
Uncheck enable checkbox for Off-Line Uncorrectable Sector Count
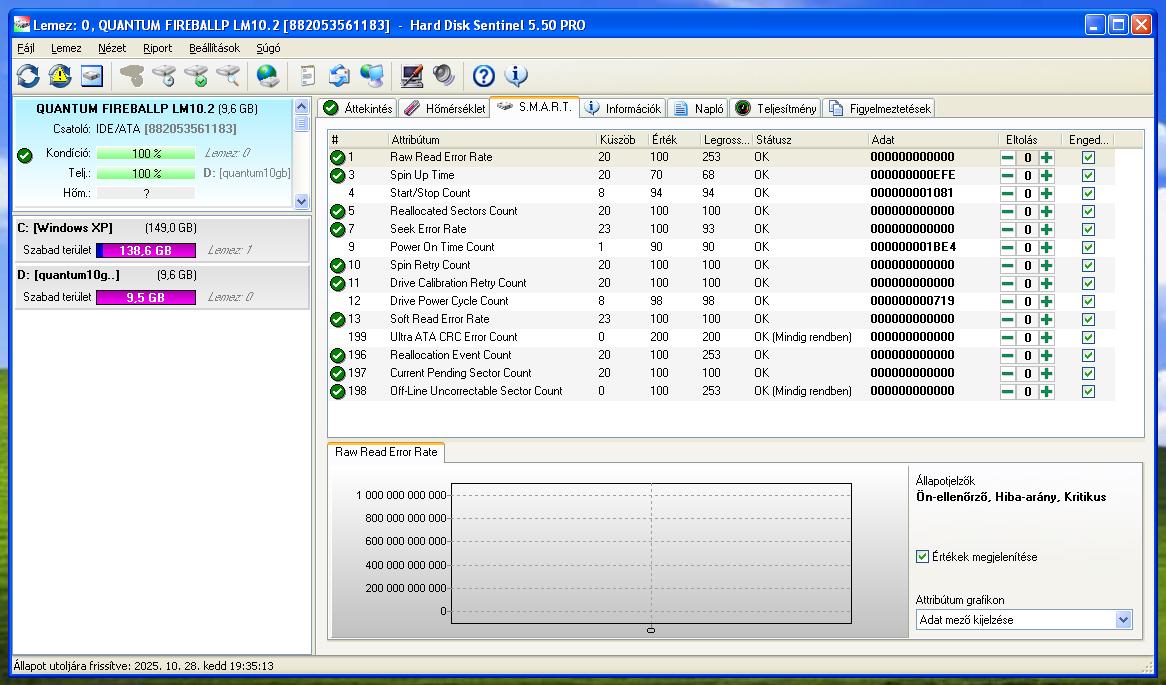click(1088, 391)
